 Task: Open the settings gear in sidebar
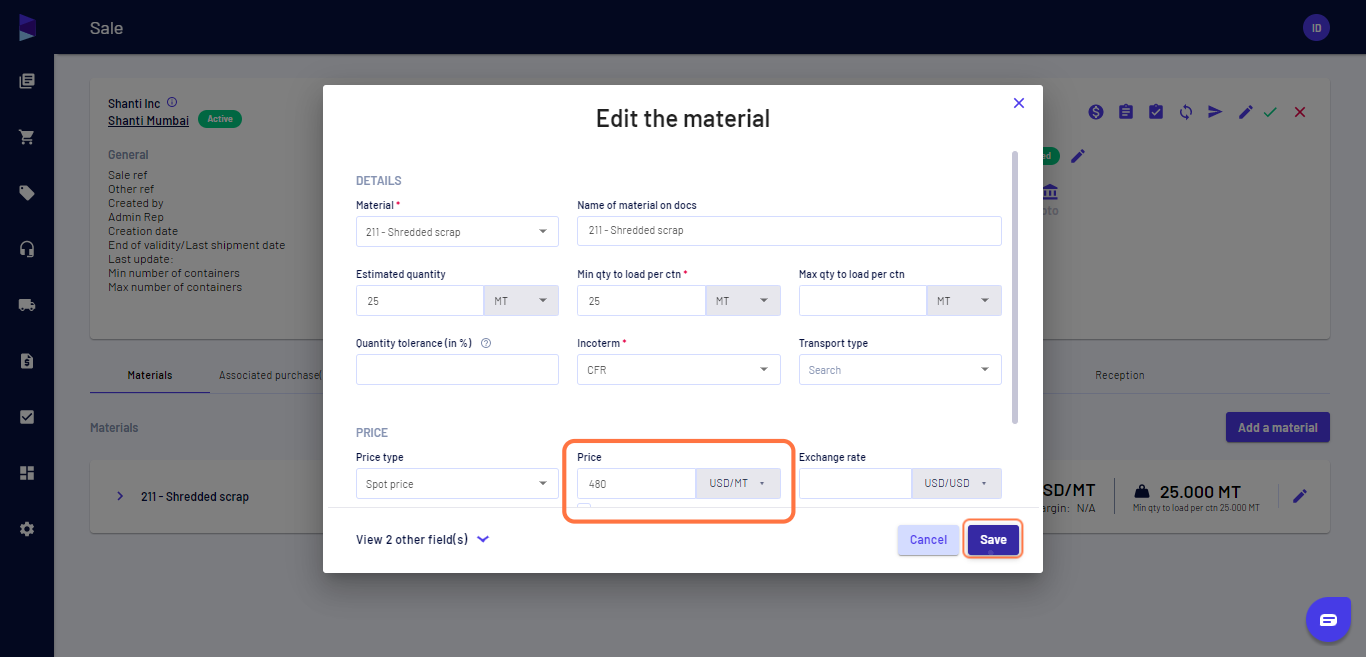(27, 529)
